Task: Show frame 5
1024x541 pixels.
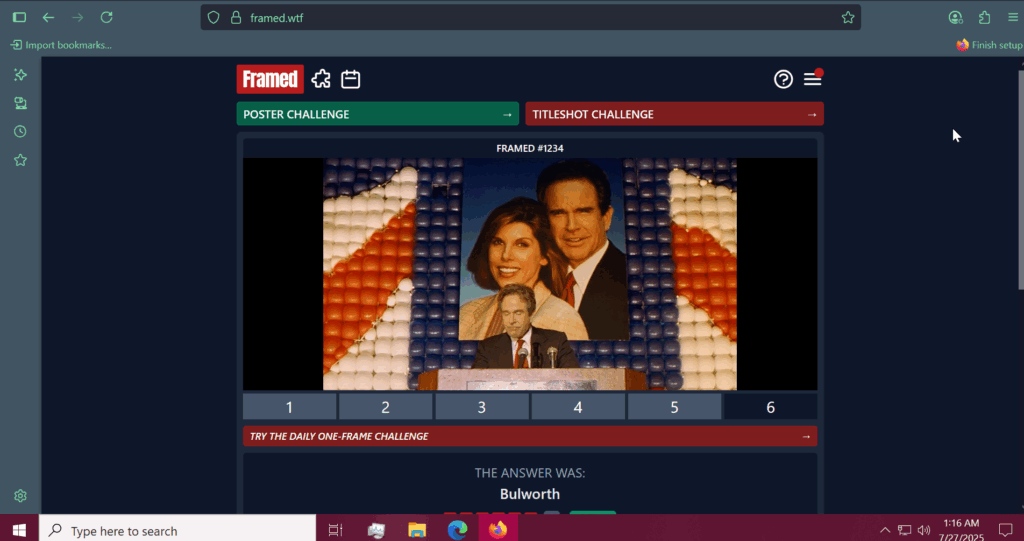Action: (674, 407)
